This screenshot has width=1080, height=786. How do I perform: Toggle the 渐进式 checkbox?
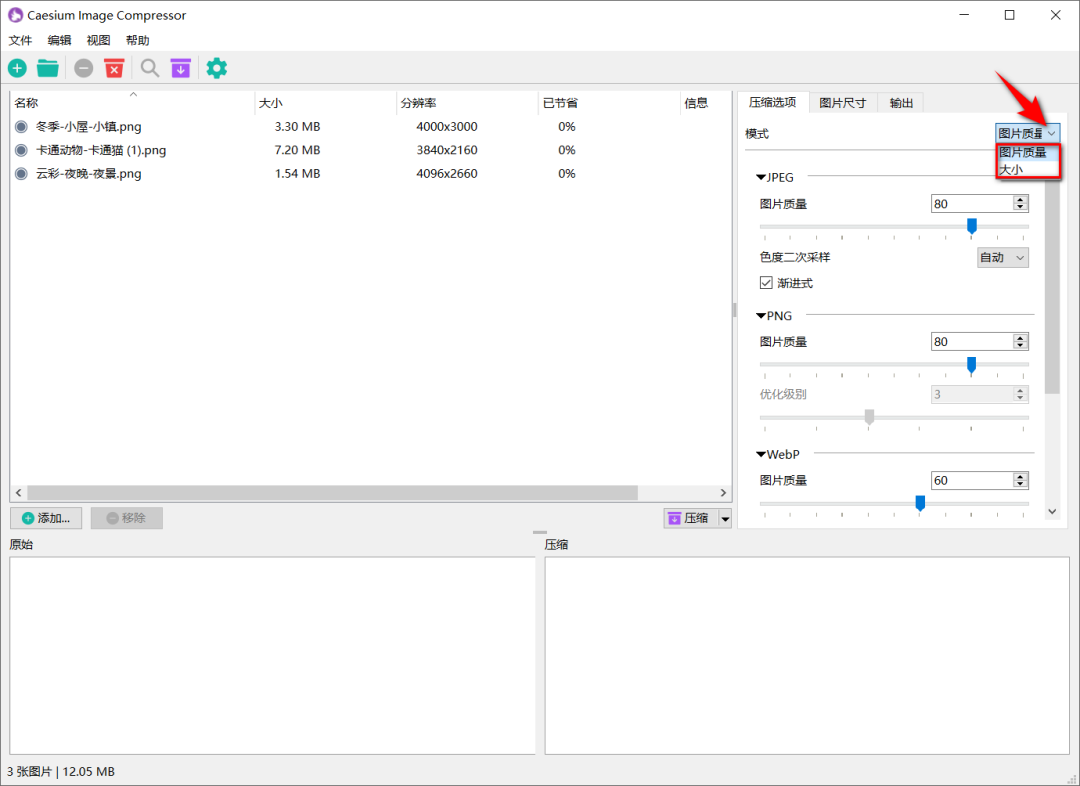(766, 283)
